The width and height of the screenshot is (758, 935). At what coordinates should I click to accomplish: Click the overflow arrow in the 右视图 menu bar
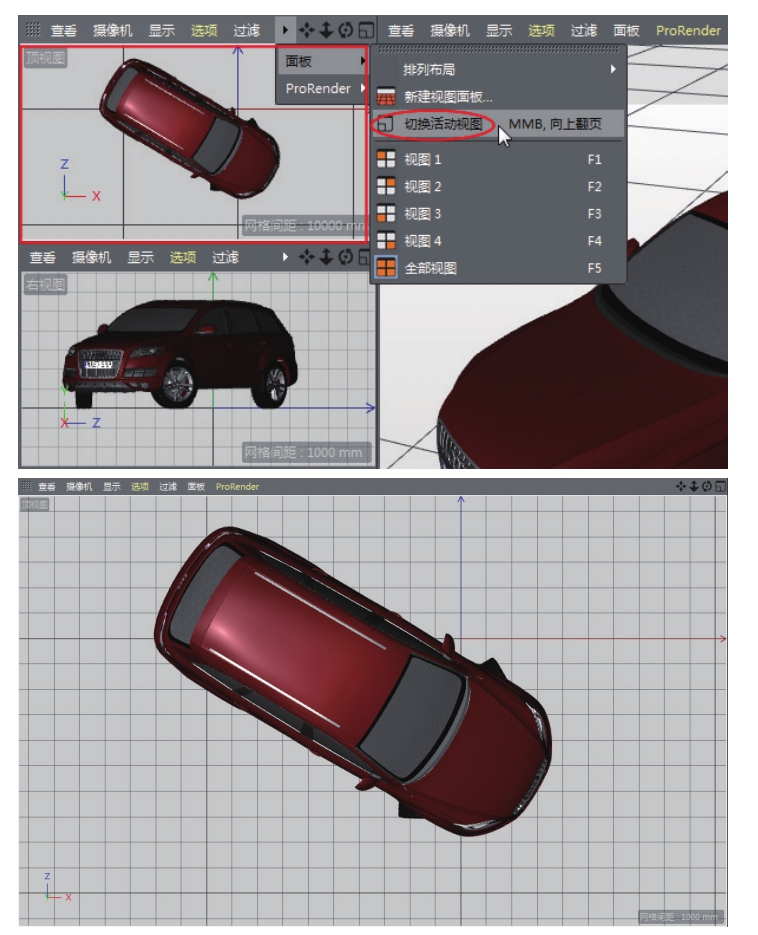(x=286, y=258)
